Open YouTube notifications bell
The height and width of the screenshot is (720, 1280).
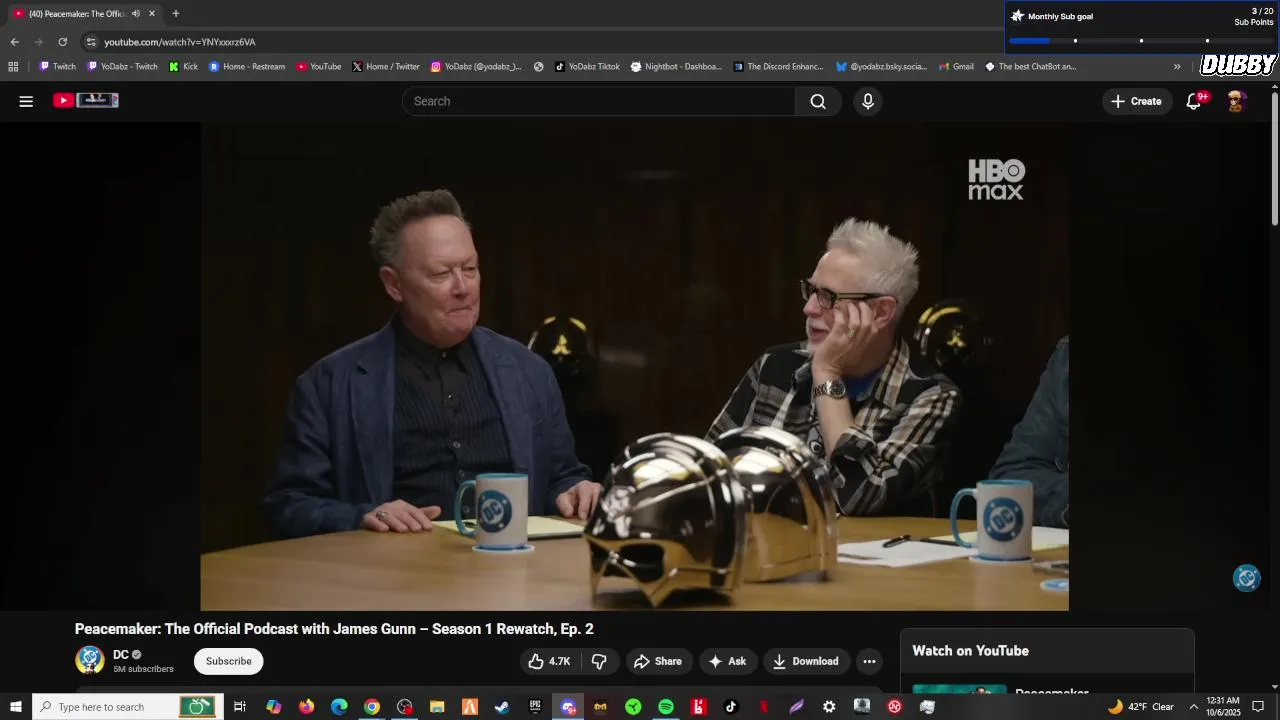(1194, 101)
